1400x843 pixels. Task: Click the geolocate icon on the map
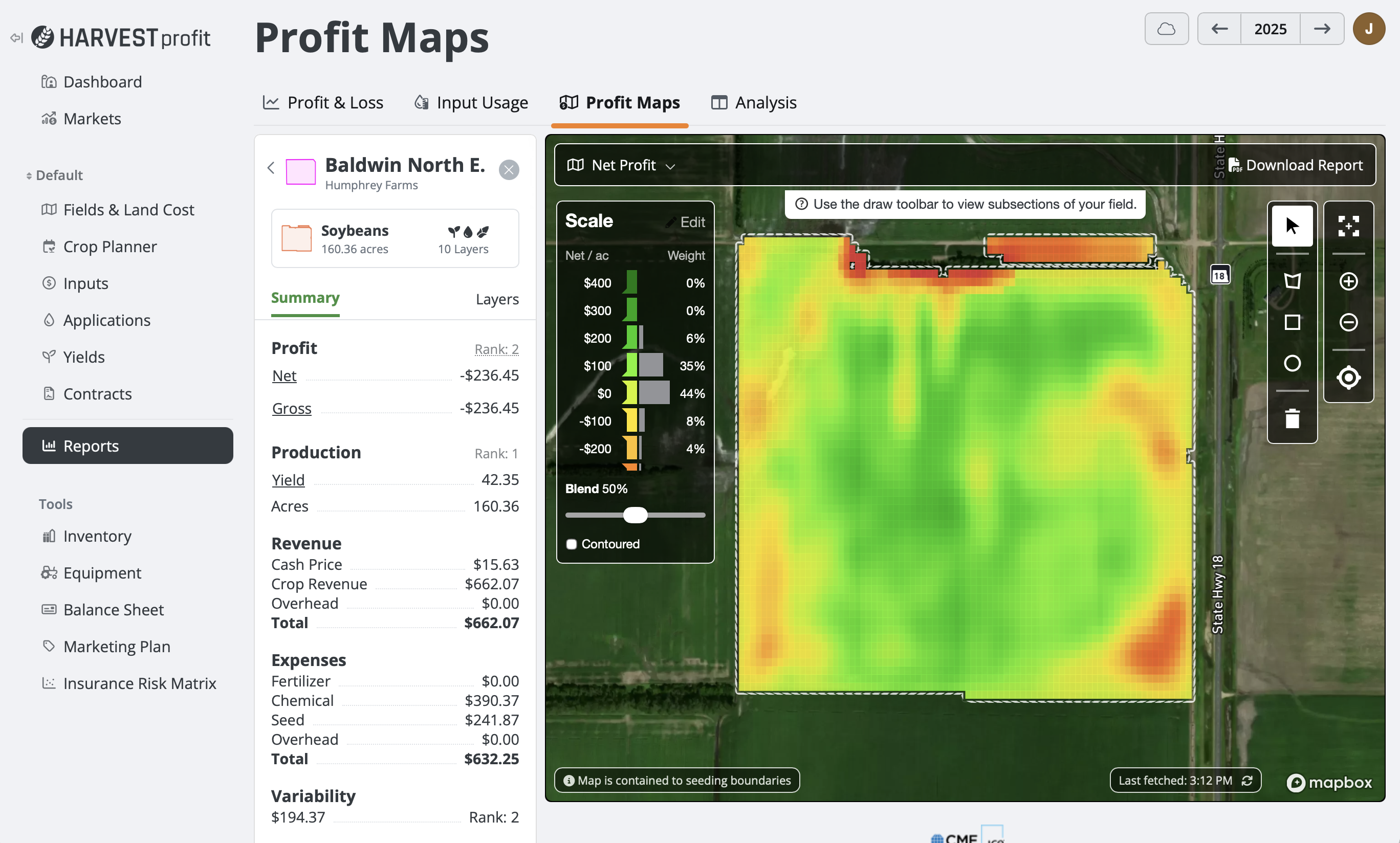click(x=1349, y=376)
